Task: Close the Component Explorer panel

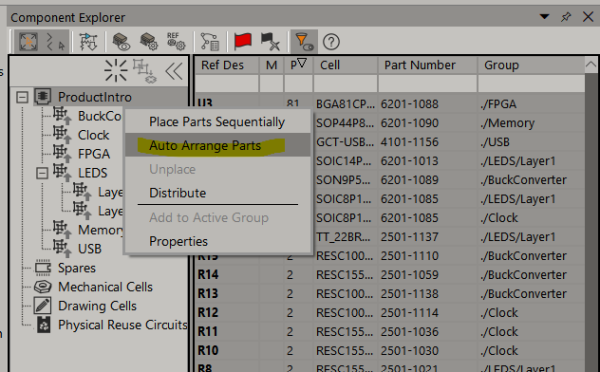Action: (588, 17)
